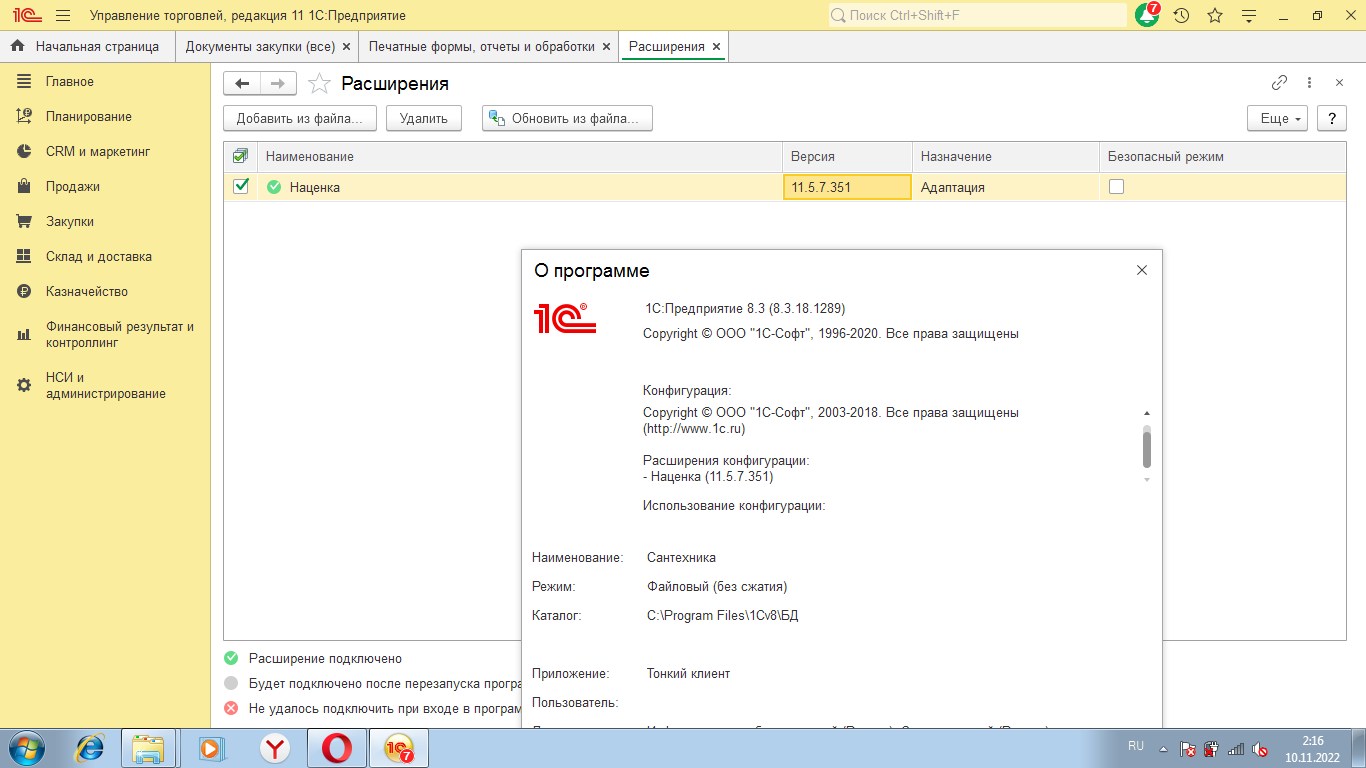The image size is (1366, 768).
Task: Open the service menu lines icon
Action: 1249,16
